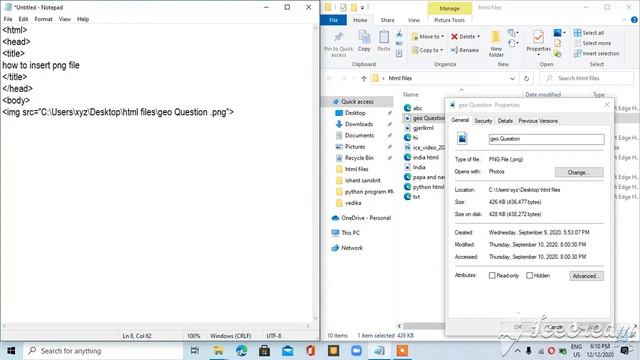Open Microsoft Edge from taskbar
Screen dimensions: 640x360
pyautogui.click(x=241, y=351)
